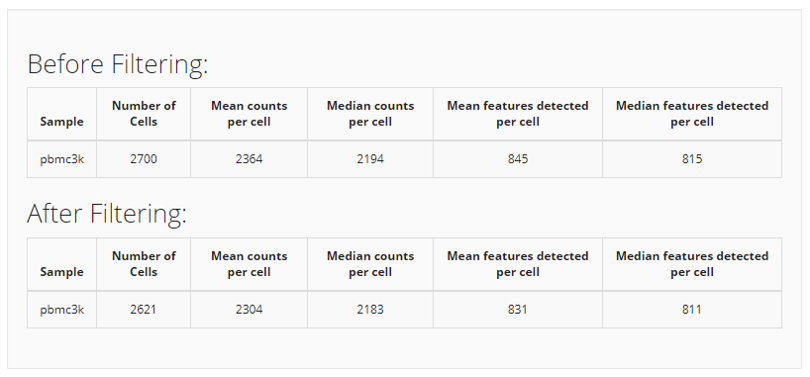Click the 2700 cell count value

144,159
